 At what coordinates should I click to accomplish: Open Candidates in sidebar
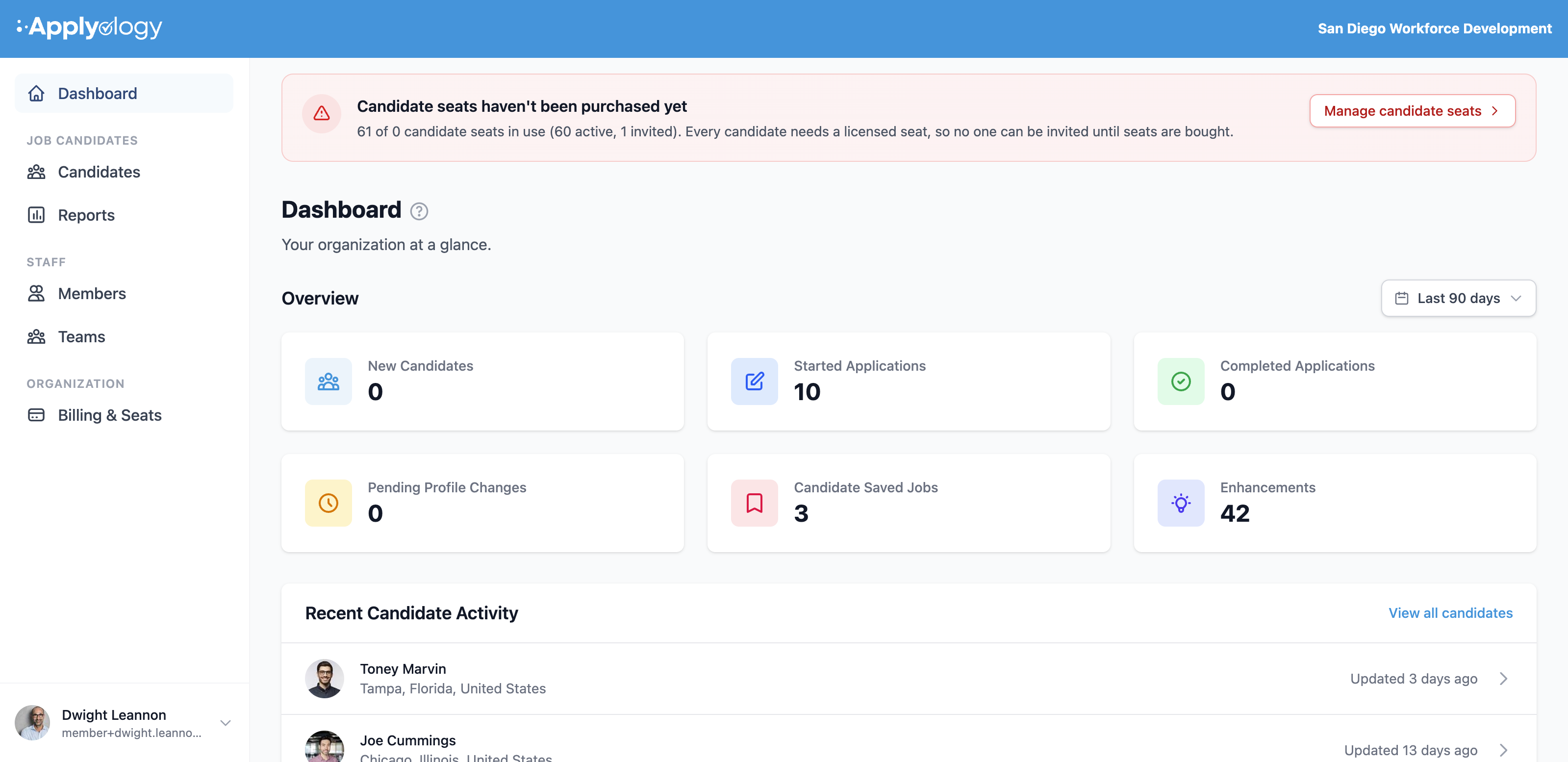tap(124, 172)
